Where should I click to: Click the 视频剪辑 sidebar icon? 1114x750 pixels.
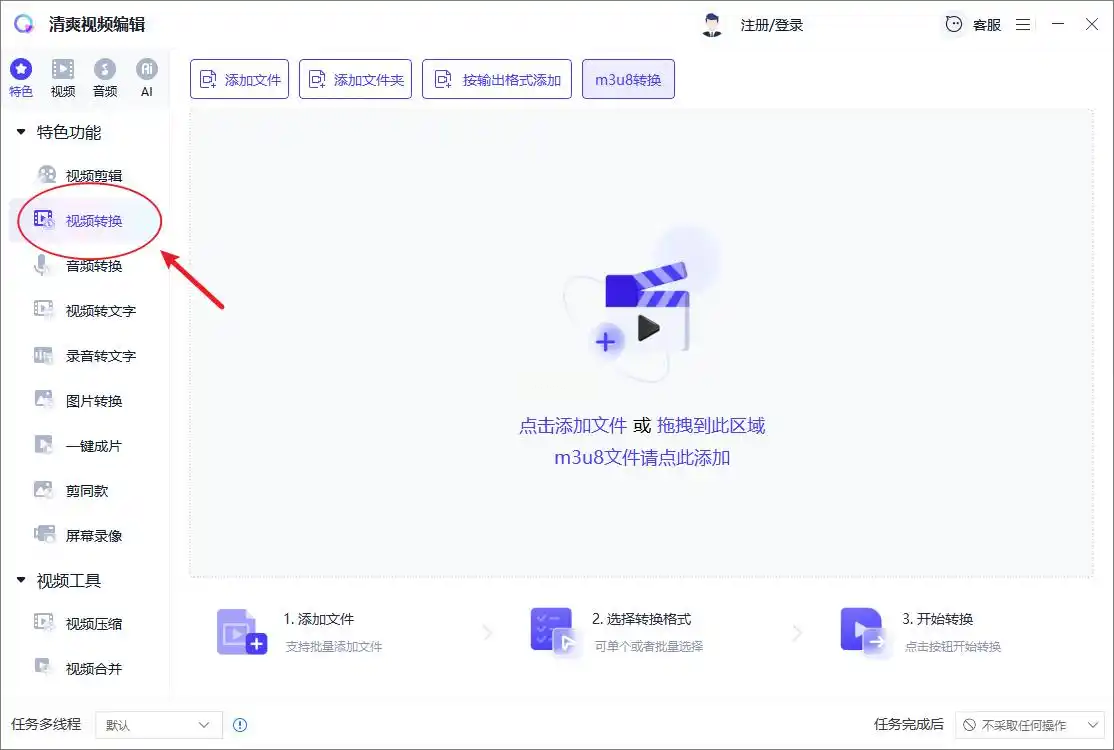point(46,175)
